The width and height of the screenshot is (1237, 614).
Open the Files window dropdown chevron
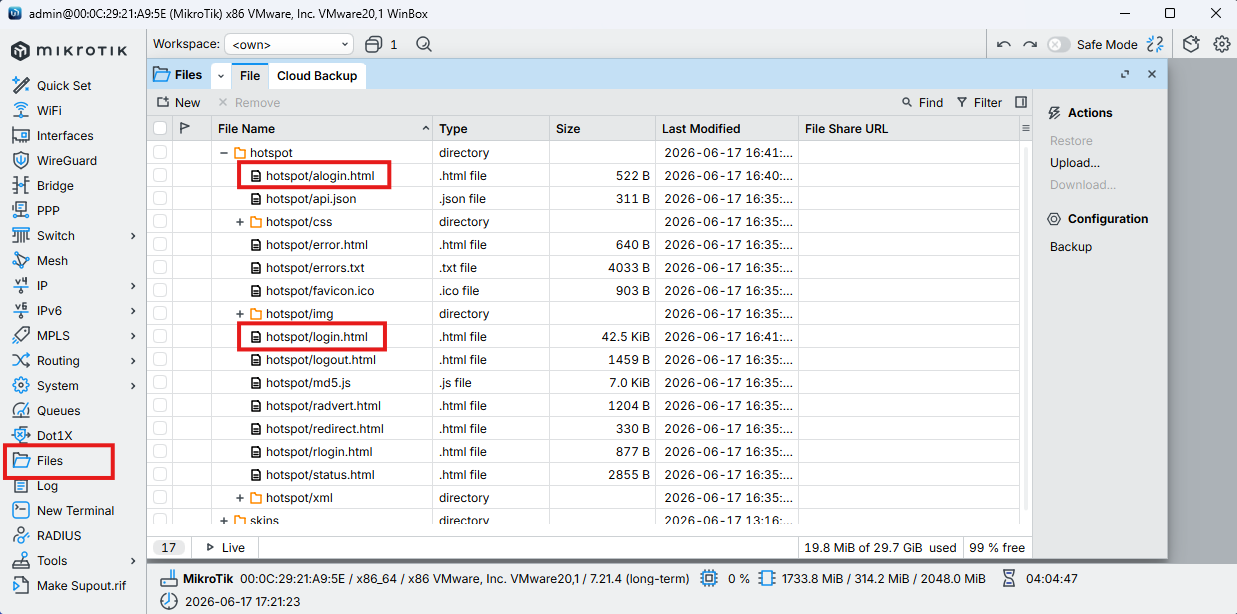221,76
